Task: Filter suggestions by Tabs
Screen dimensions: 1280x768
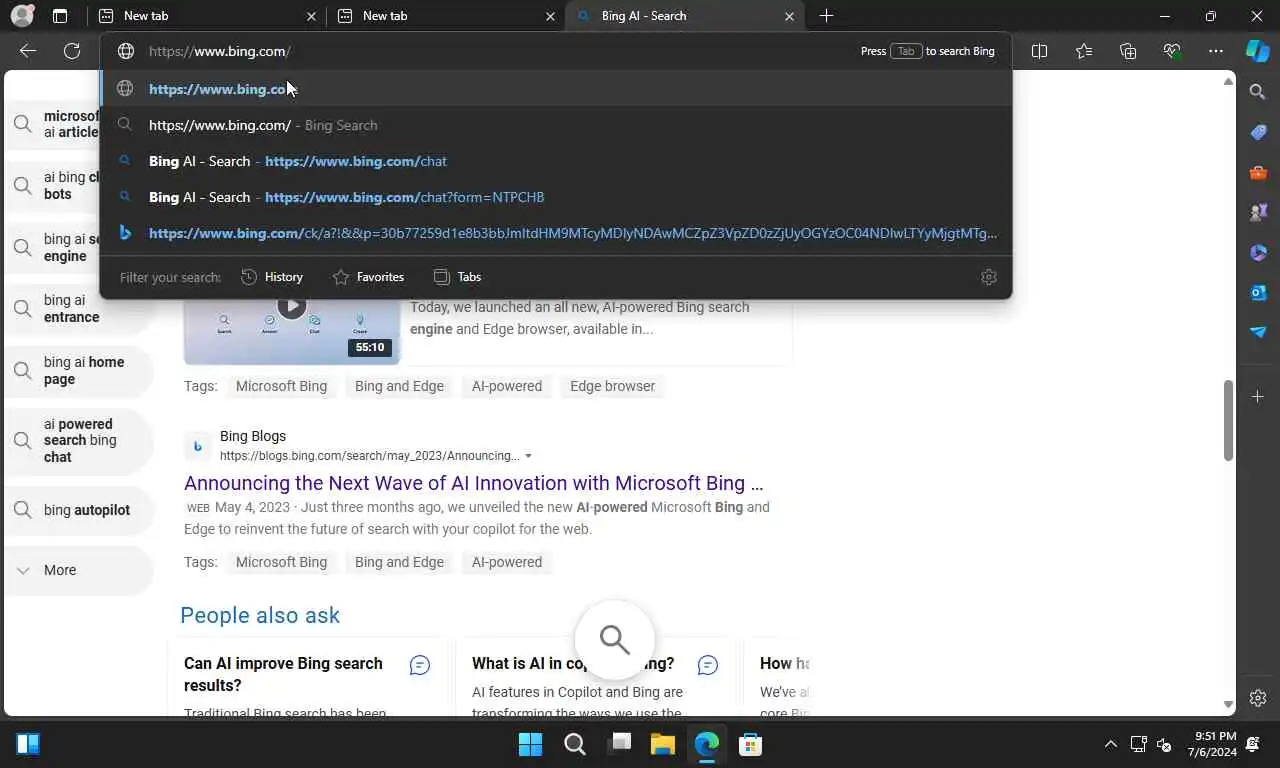Action: tap(457, 277)
